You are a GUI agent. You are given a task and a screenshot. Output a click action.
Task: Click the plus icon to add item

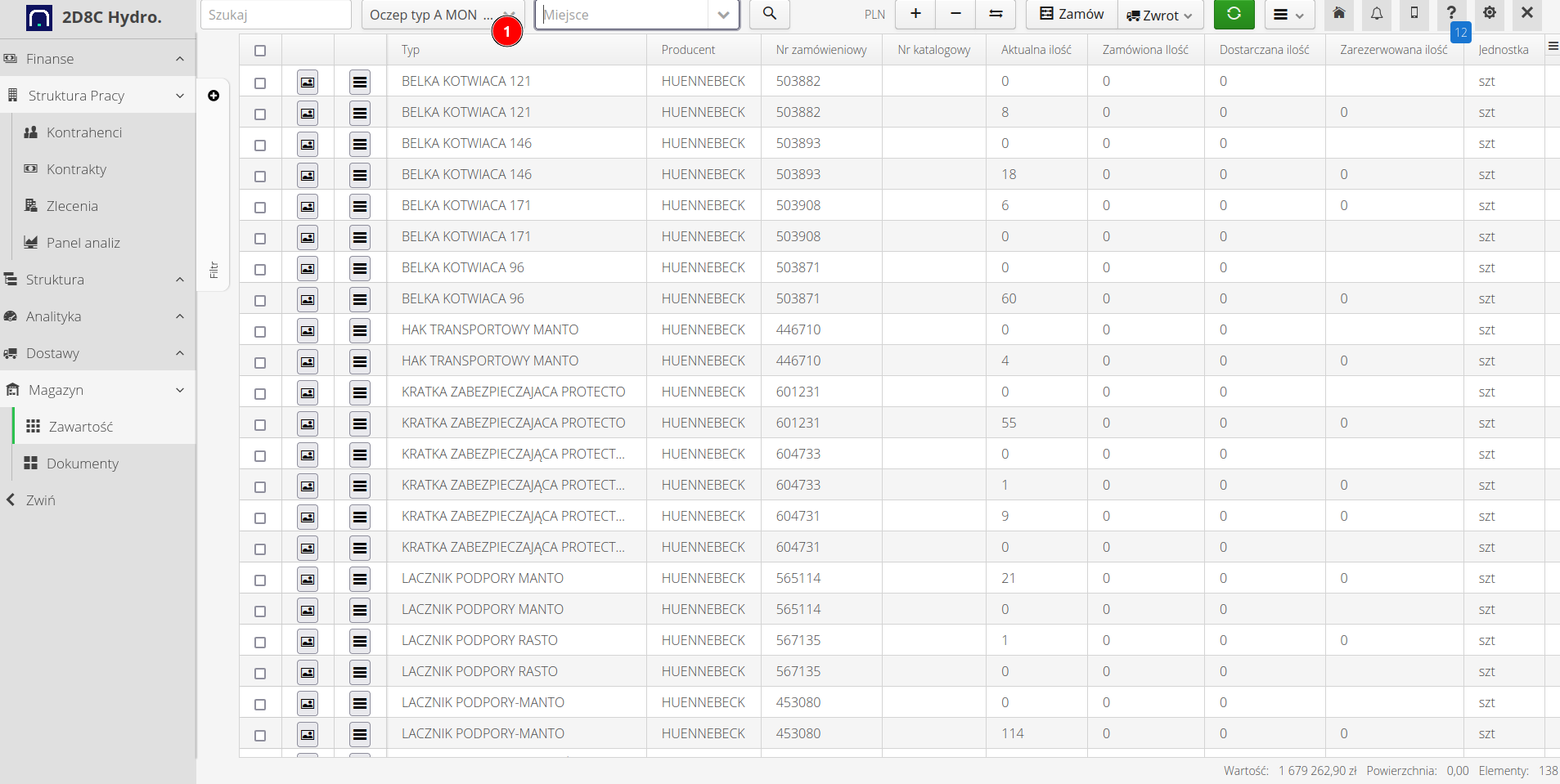click(x=915, y=14)
